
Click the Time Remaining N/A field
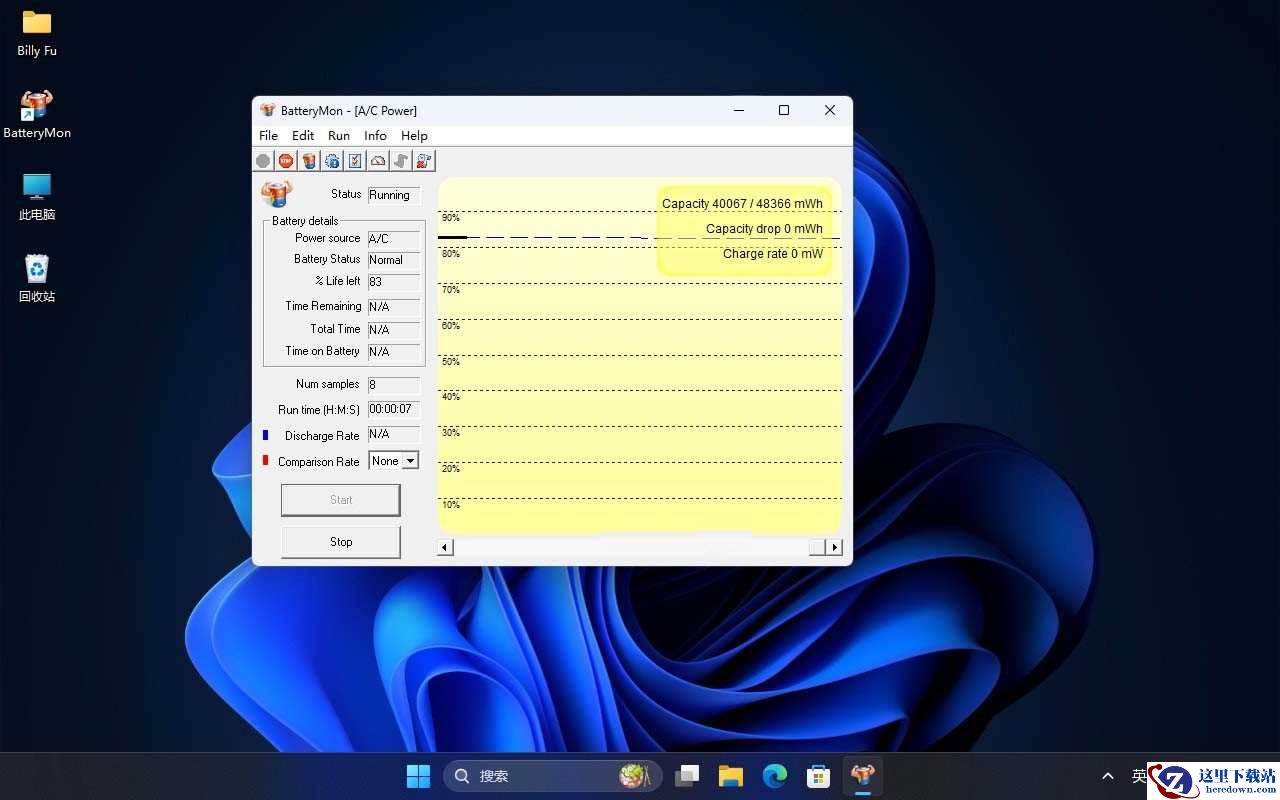pyautogui.click(x=394, y=307)
